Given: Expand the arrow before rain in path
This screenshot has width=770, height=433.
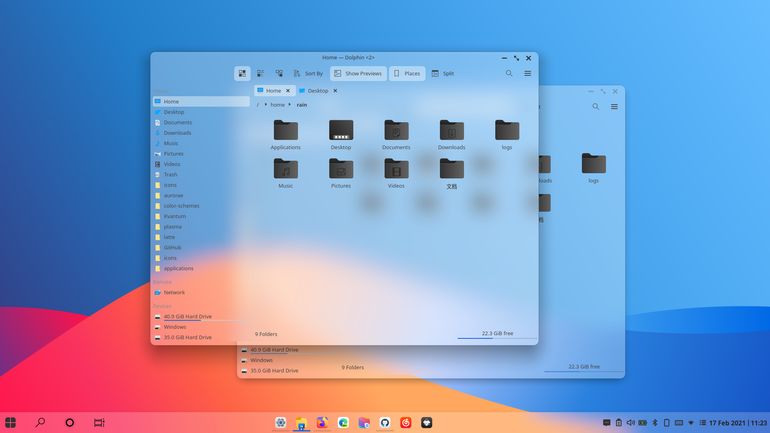Looking at the screenshot, I should (290, 105).
